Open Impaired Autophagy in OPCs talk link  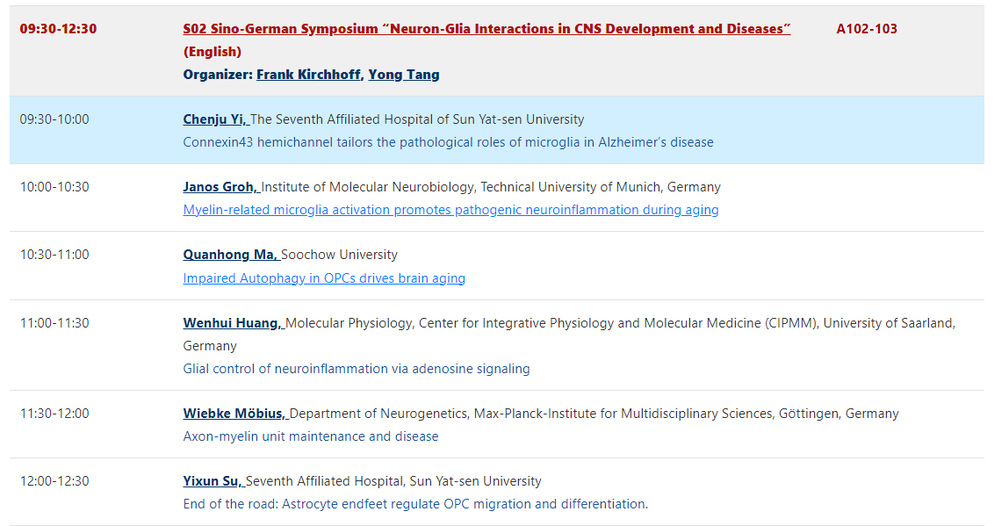[x=324, y=278]
